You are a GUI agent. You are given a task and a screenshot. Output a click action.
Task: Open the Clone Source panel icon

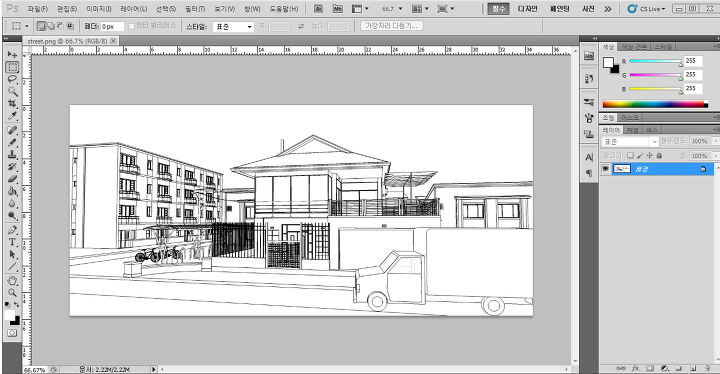coord(589,134)
